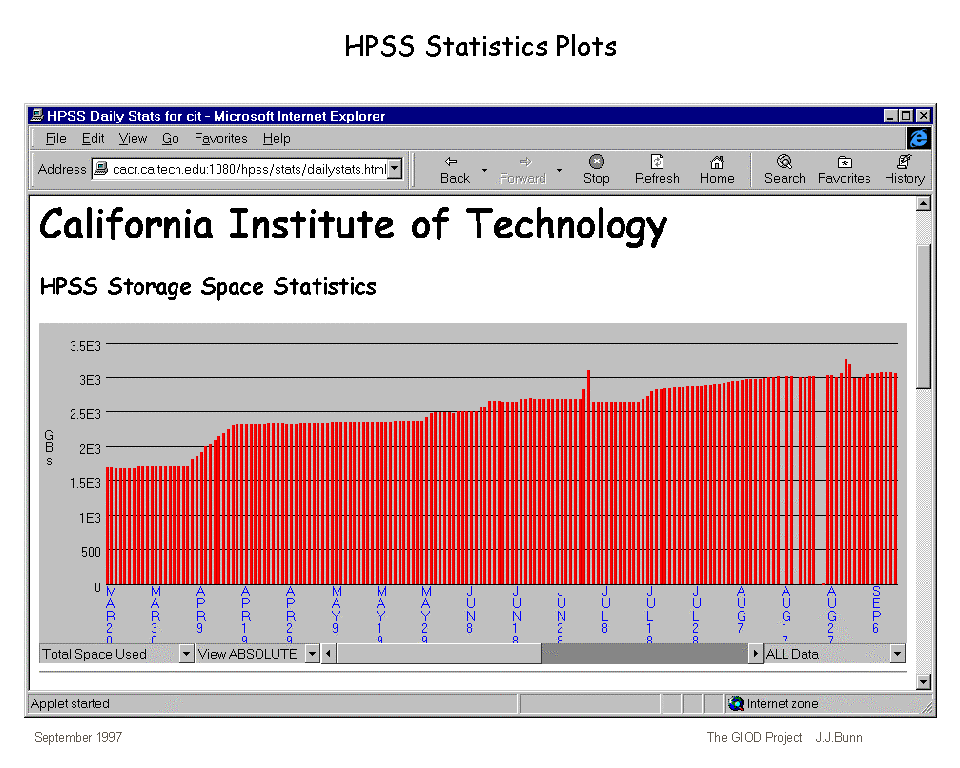Open the History toolbar icon
This screenshot has width=960, height=768.
pyautogui.click(x=904, y=161)
